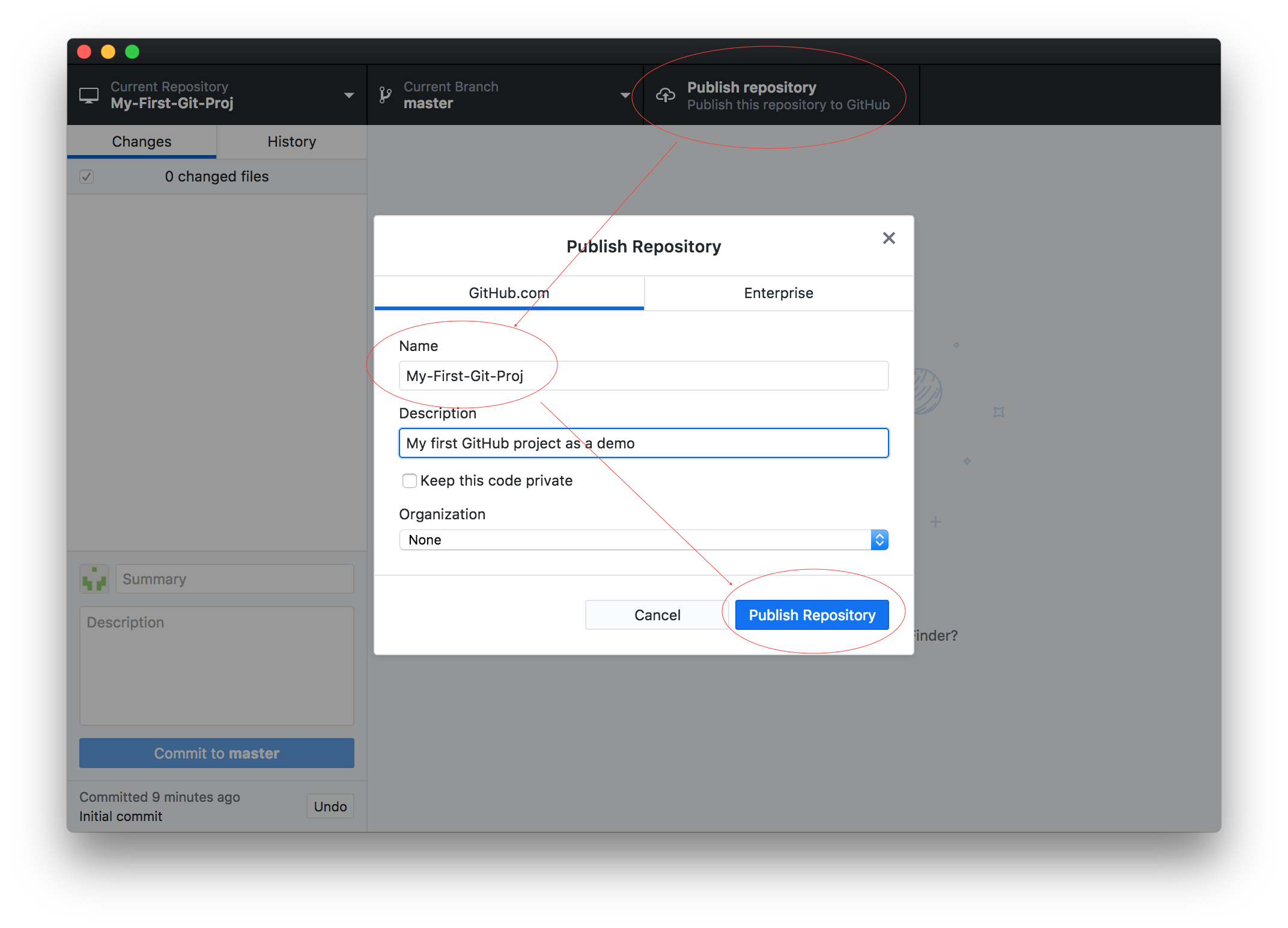Toggle the changed files select-all checkbox
Image resolution: width=1288 pixels, height=928 pixels.
[x=87, y=176]
